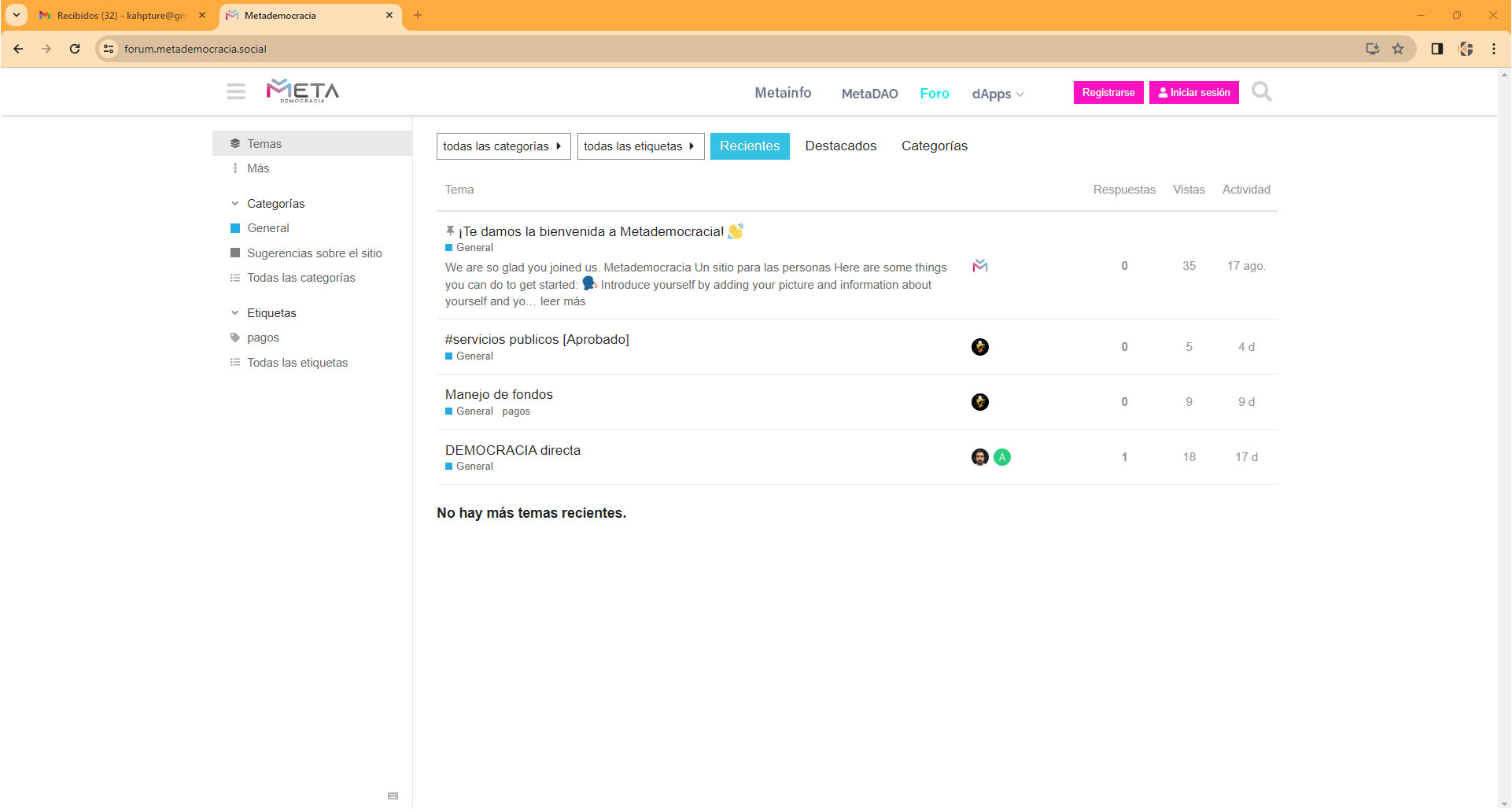Click the Registrarse button
1512x812 pixels.
pyautogui.click(x=1108, y=93)
